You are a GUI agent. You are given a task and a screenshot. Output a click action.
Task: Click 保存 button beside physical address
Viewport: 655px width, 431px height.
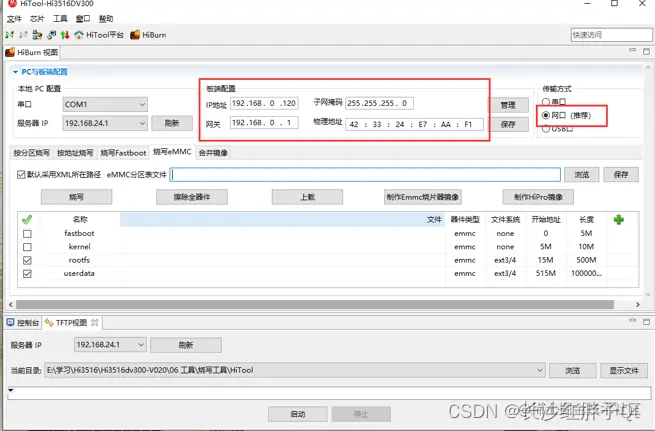coord(508,124)
